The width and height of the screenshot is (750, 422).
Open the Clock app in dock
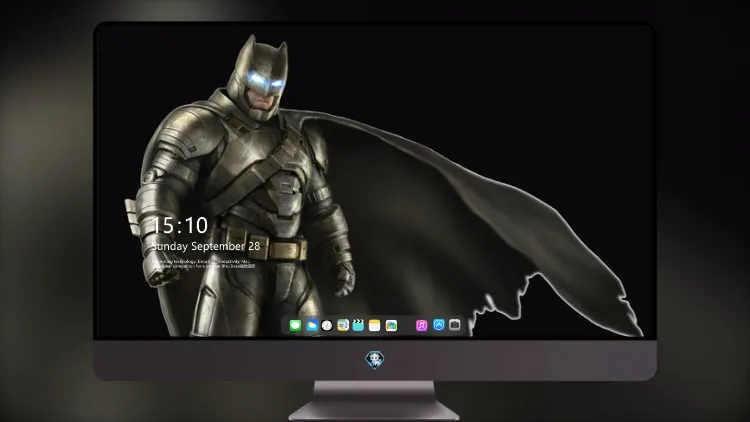point(327,326)
